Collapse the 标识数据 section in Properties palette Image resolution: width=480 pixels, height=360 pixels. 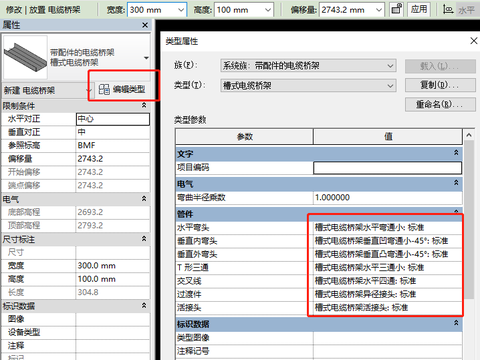pyautogui.click(x=144, y=305)
